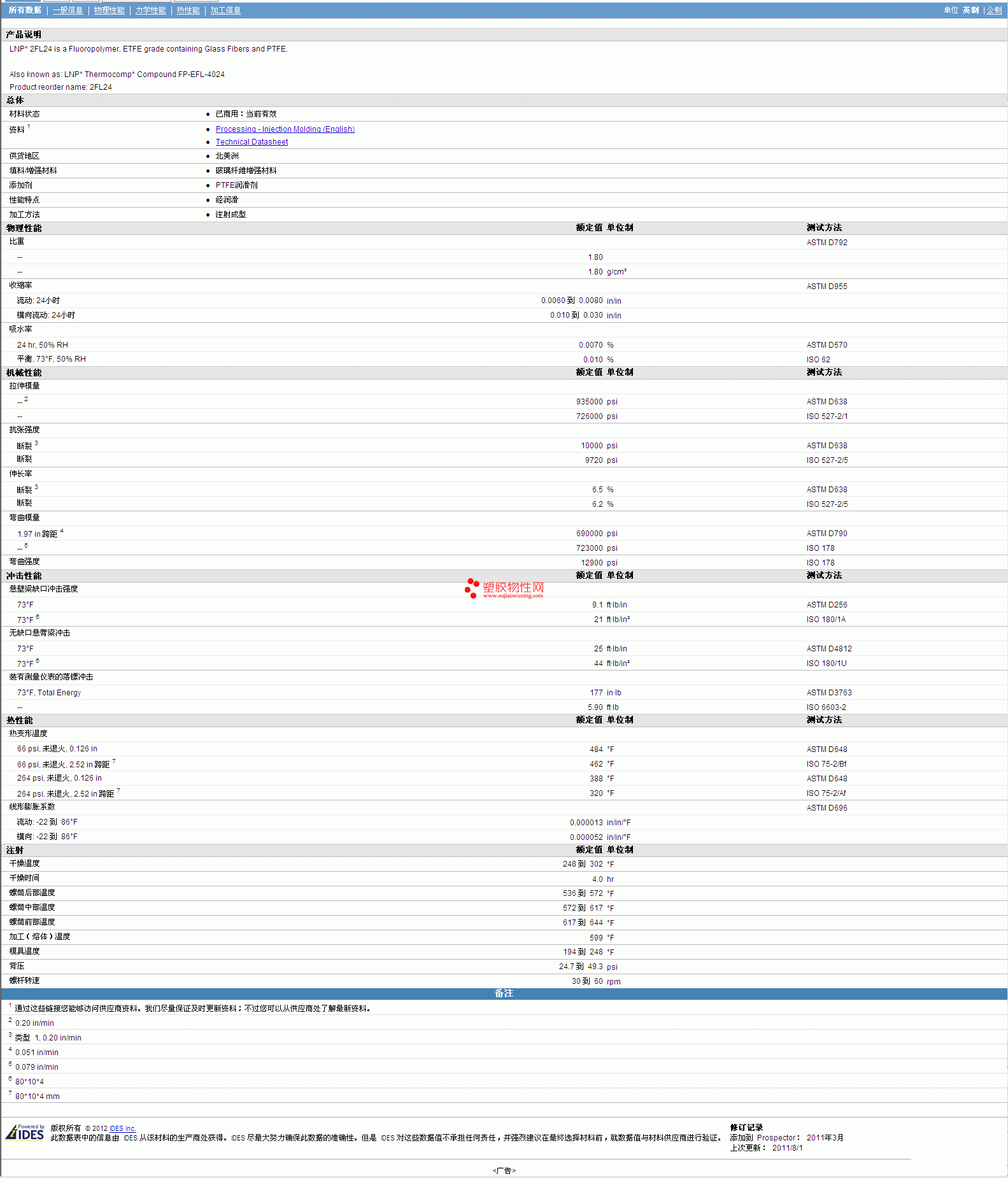Click the 总体 section header
The height and width of the screenshot is (1178, 1008).
tap(15, 100)
